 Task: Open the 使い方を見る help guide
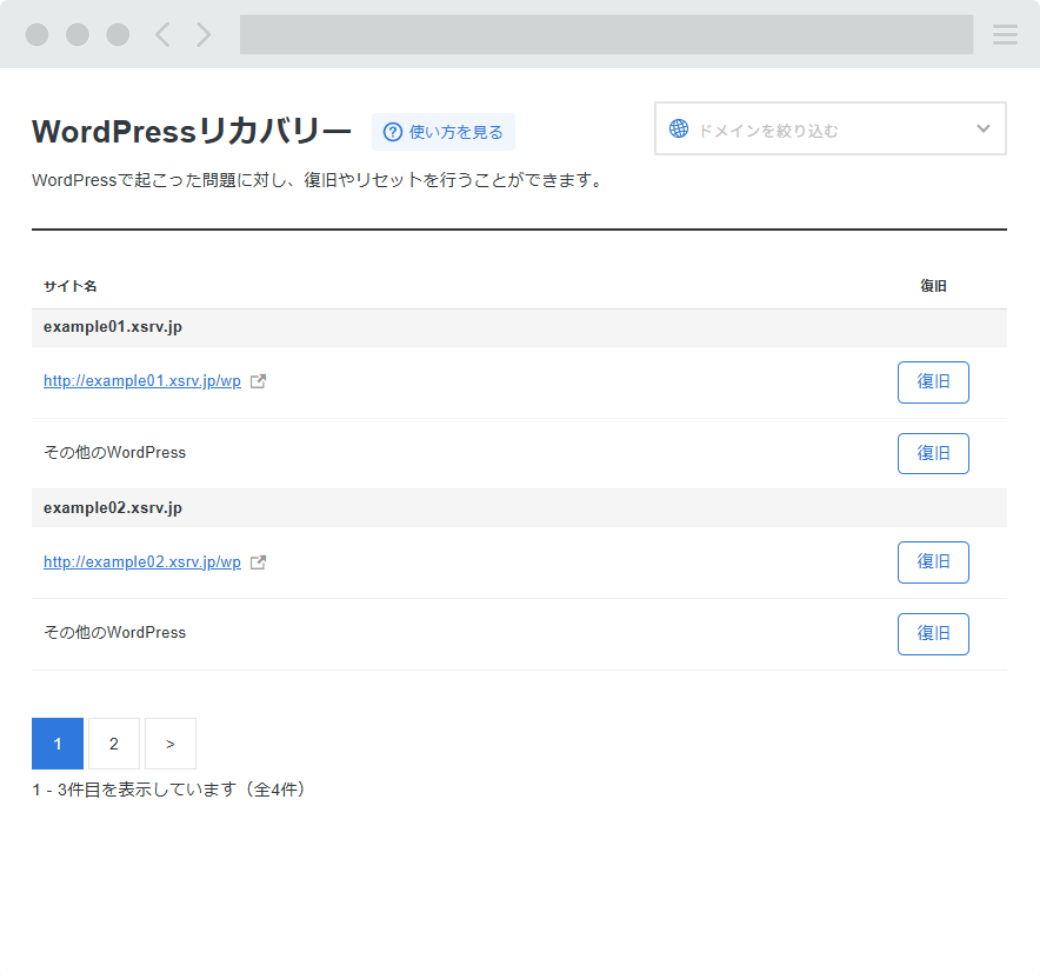443,132
